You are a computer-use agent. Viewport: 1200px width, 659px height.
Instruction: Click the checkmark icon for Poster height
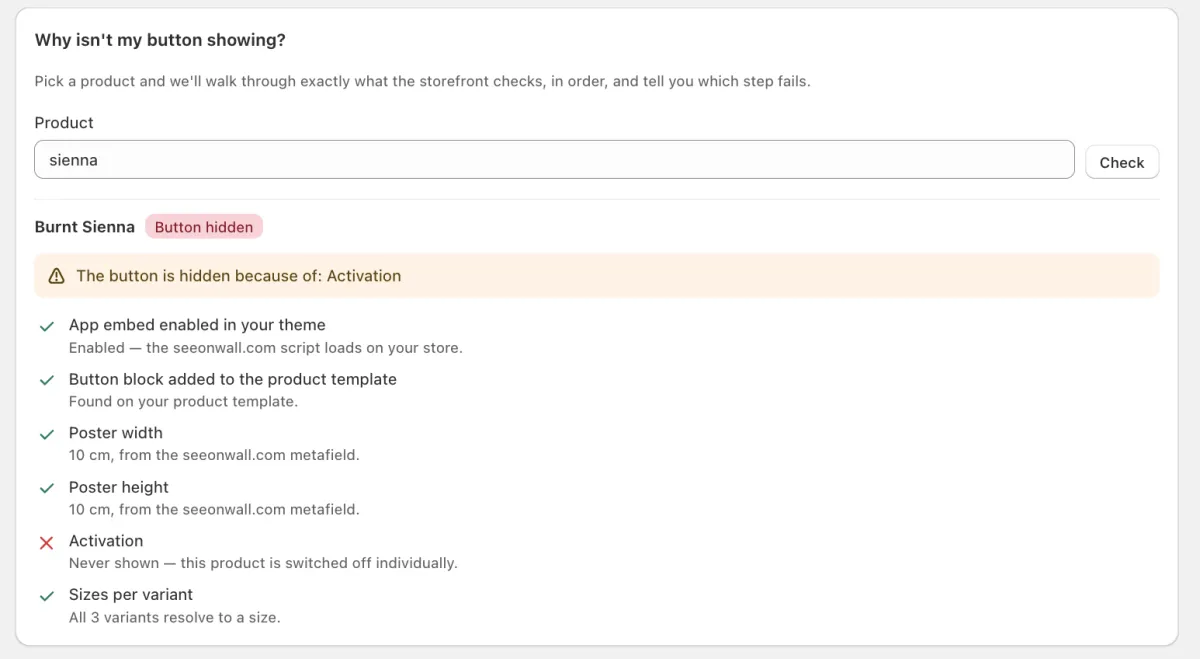tap(46, 488)
